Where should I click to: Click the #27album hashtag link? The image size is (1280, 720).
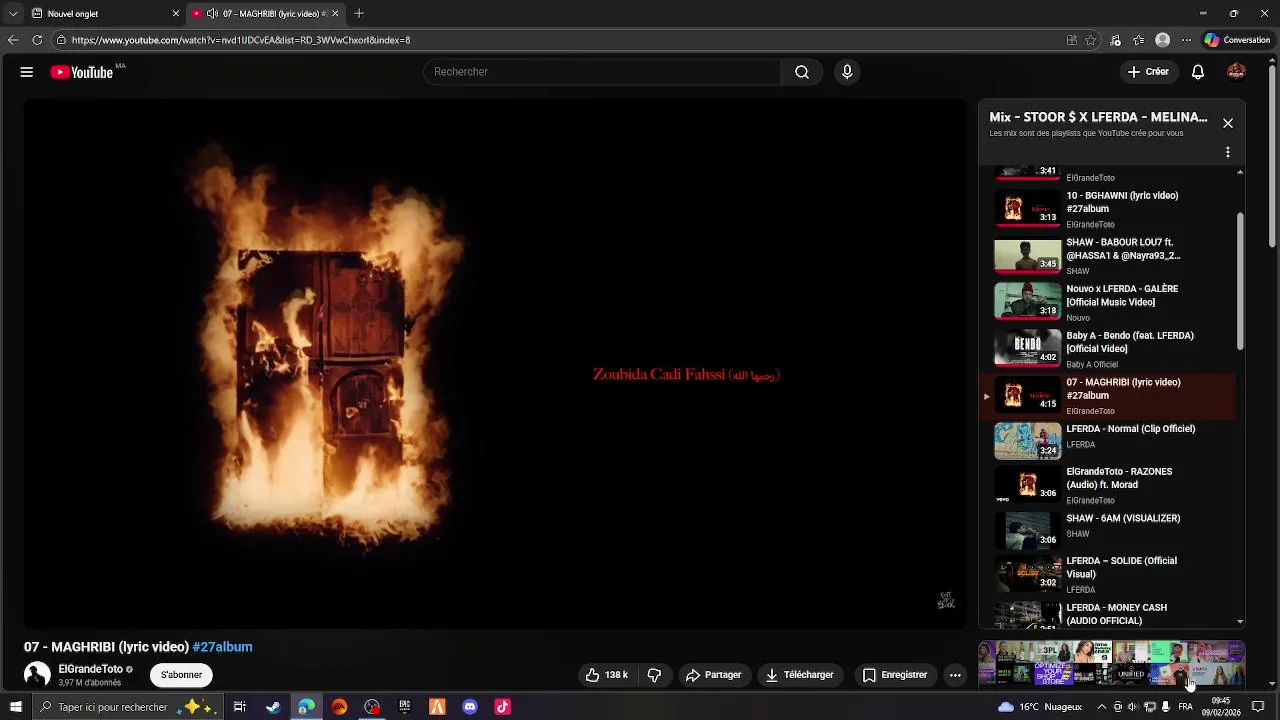tap(222, 647)
